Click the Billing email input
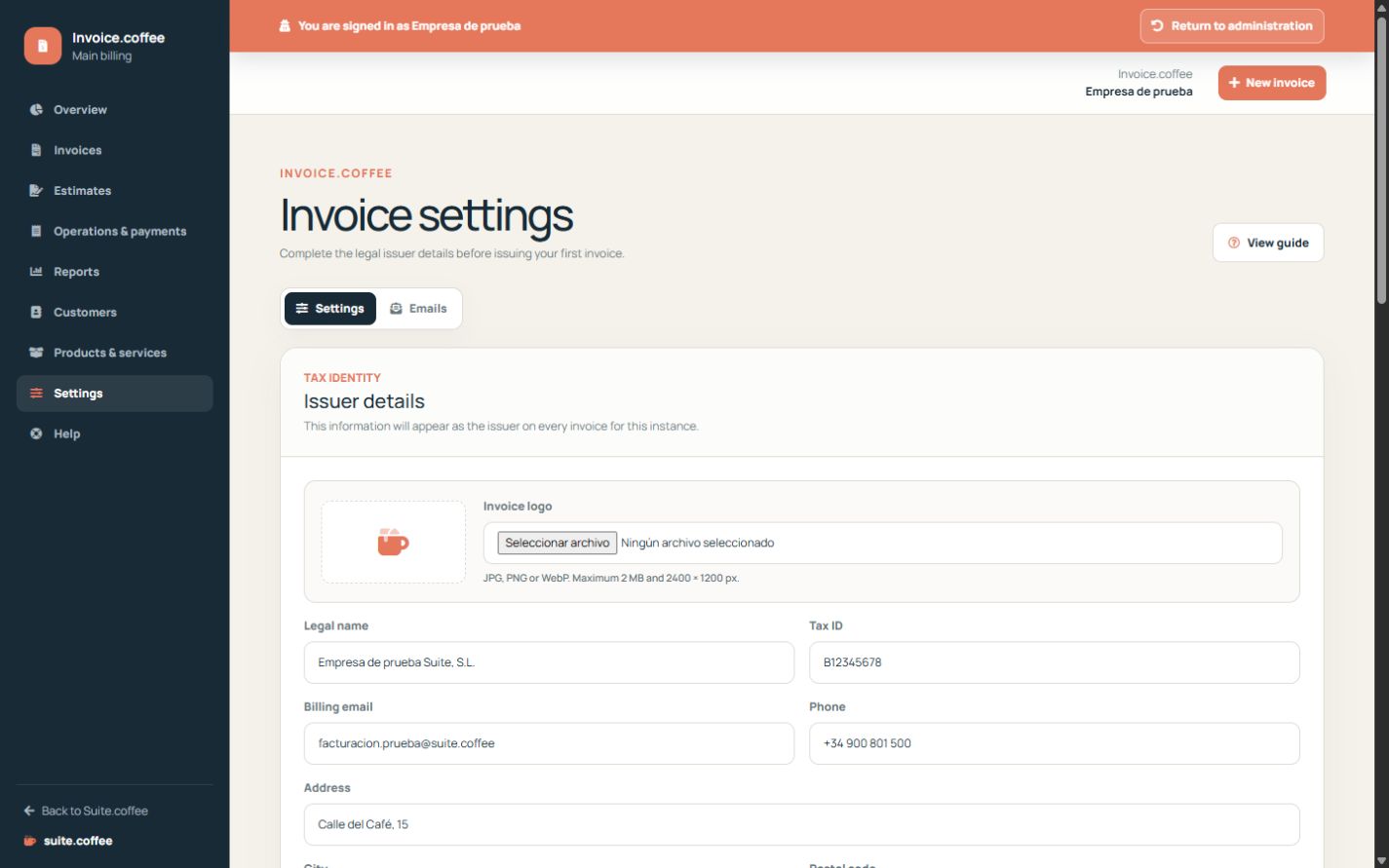 coord(549,743)
